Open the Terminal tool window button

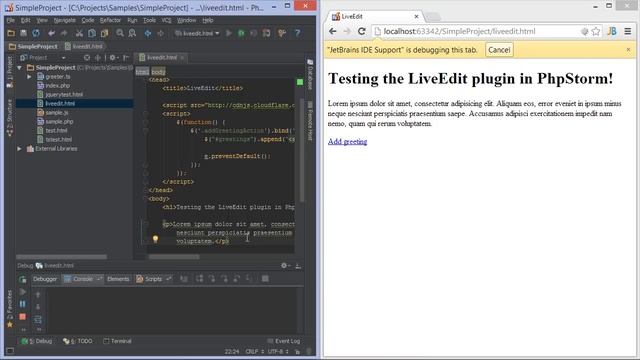coord(118,341)
